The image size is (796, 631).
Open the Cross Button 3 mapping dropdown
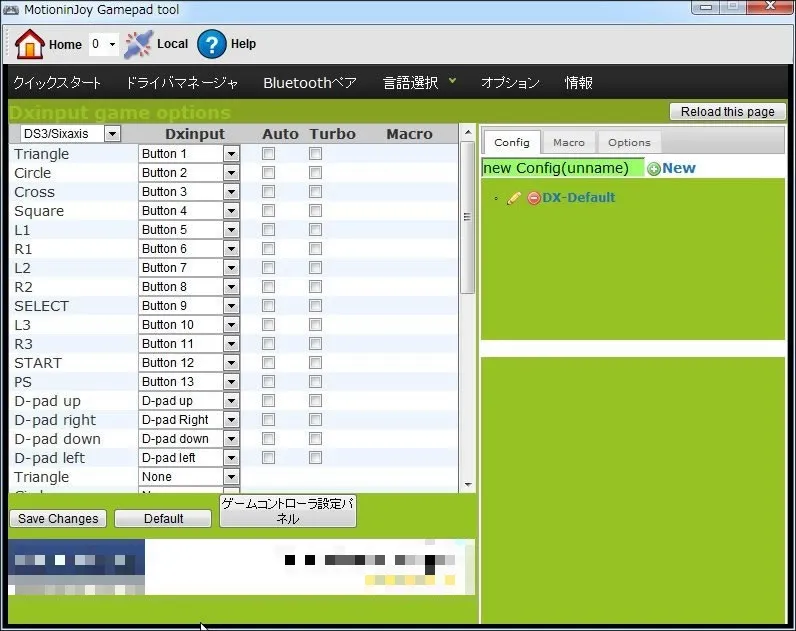[x=189, y=192]
